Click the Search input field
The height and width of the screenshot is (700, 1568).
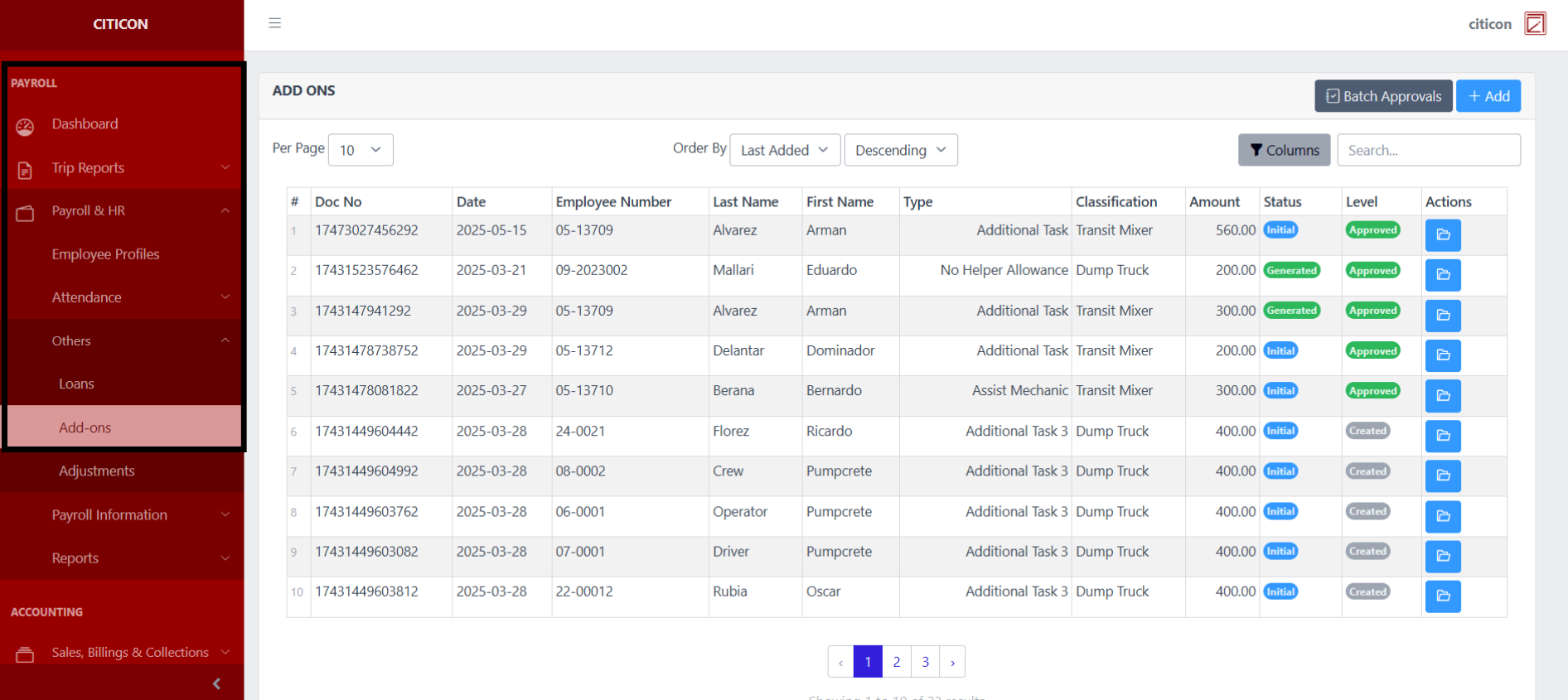coord(1428,150)
